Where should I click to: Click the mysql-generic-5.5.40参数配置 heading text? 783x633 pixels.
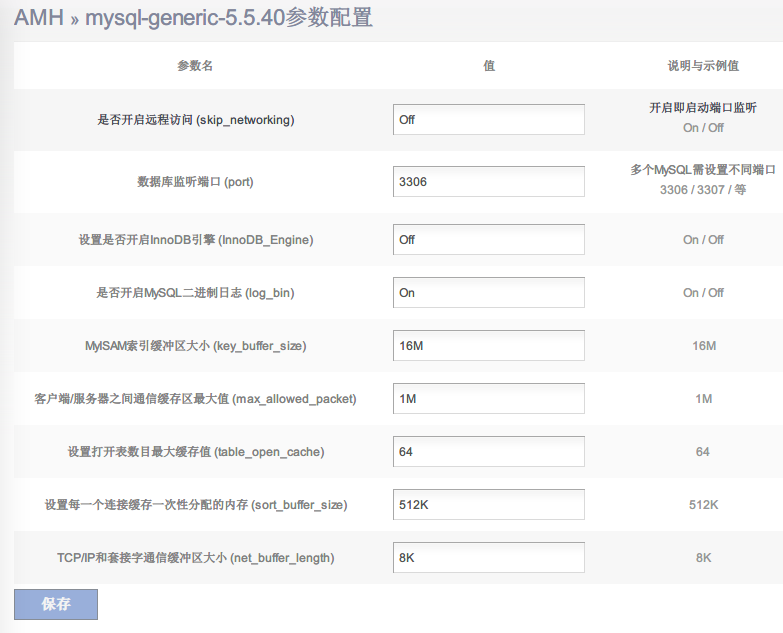[229, 18]
